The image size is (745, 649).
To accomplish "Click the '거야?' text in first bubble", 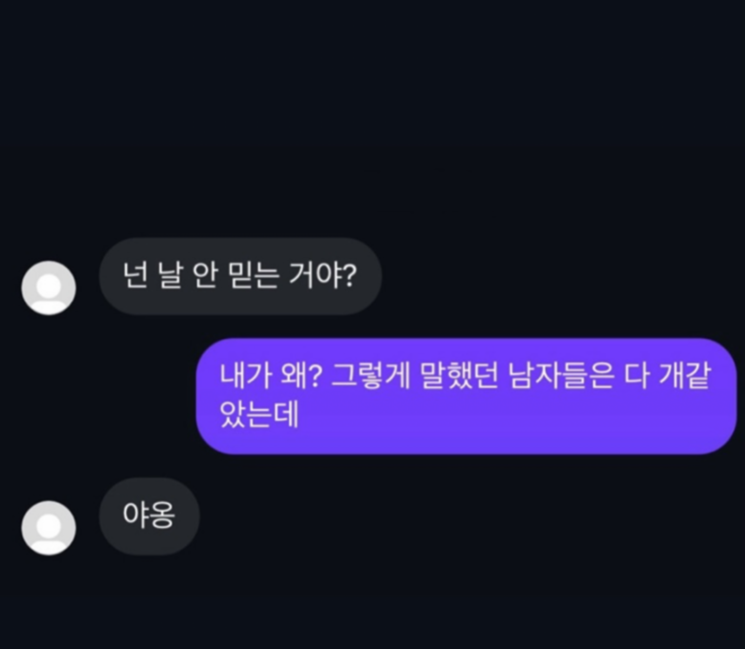I will (x=323, y=276).
